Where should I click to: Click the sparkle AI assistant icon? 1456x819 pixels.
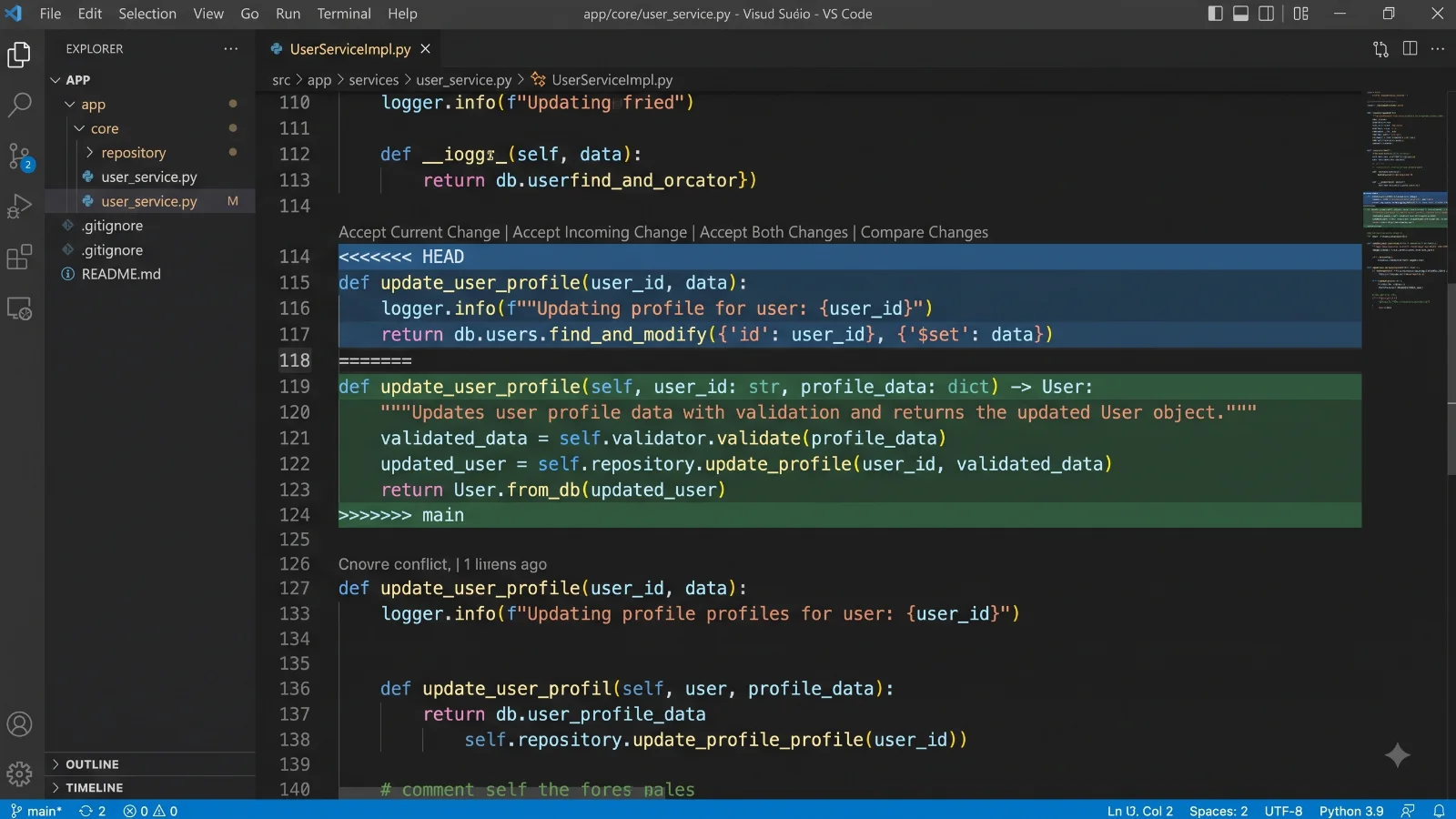point(1397,755)
